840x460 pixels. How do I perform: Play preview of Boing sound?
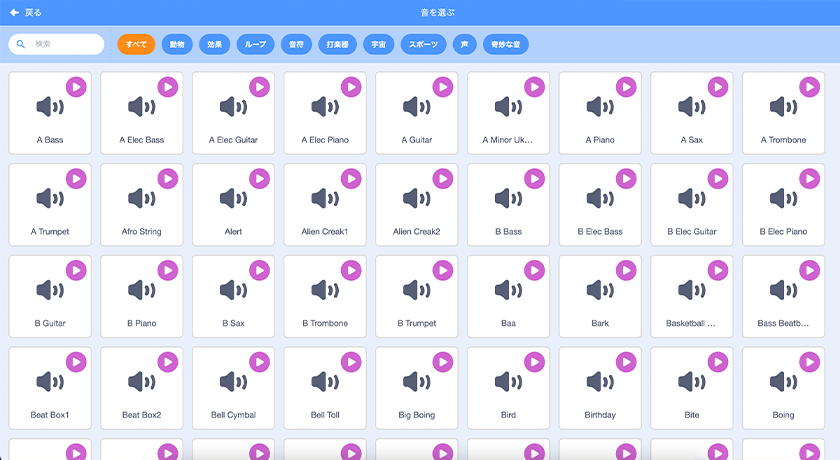tap(809, 362)
